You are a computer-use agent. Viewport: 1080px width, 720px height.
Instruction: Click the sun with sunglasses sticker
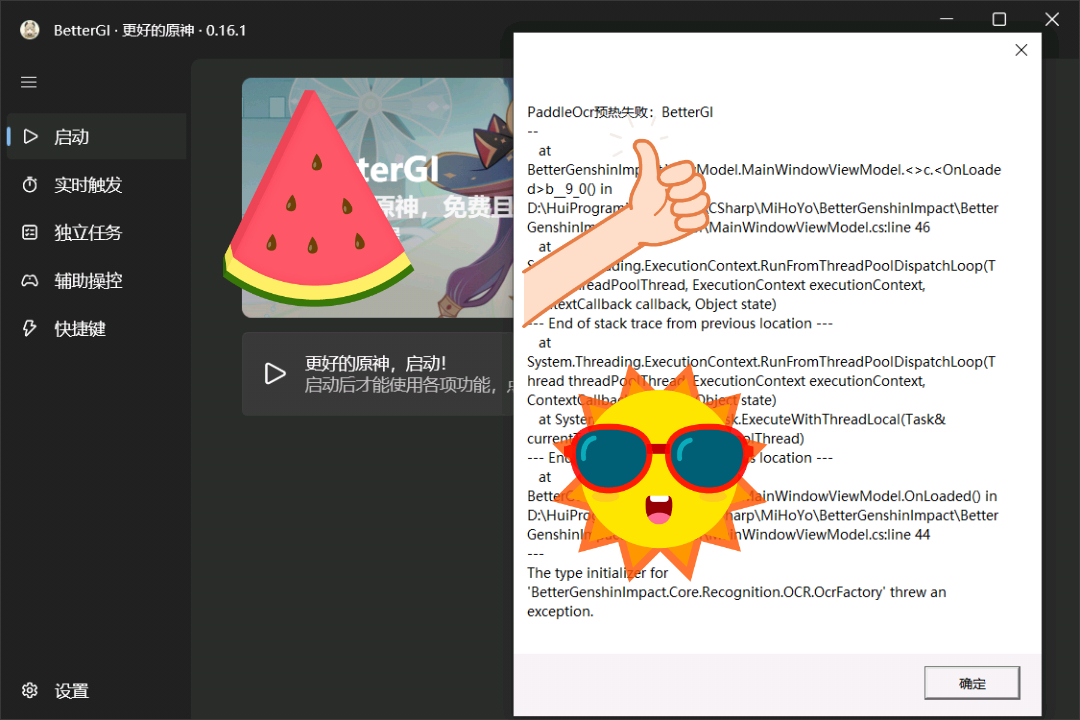click(657, 466)
